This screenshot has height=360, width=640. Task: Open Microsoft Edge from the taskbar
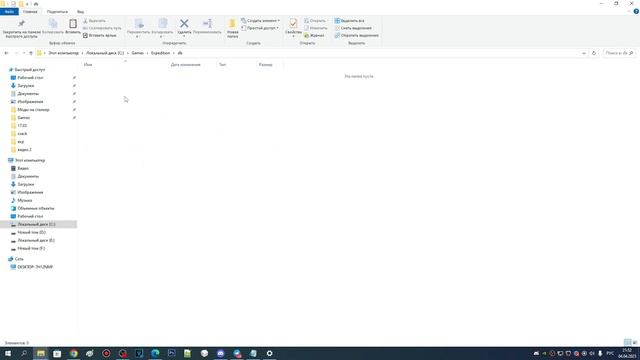pyautogui.click(x=155, y=353)
